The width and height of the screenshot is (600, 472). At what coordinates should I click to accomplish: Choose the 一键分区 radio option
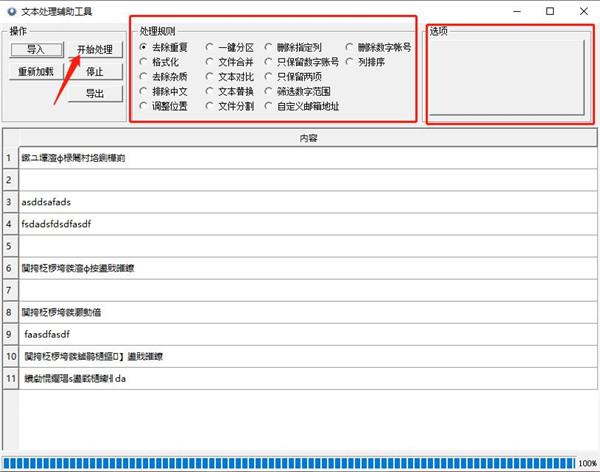coord(210,47)
